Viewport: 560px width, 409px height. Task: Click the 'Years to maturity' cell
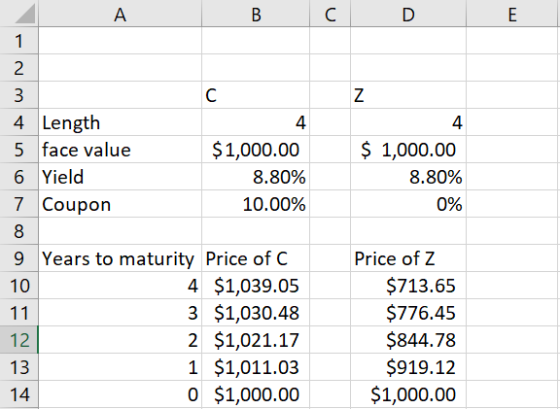coord(120,258)
